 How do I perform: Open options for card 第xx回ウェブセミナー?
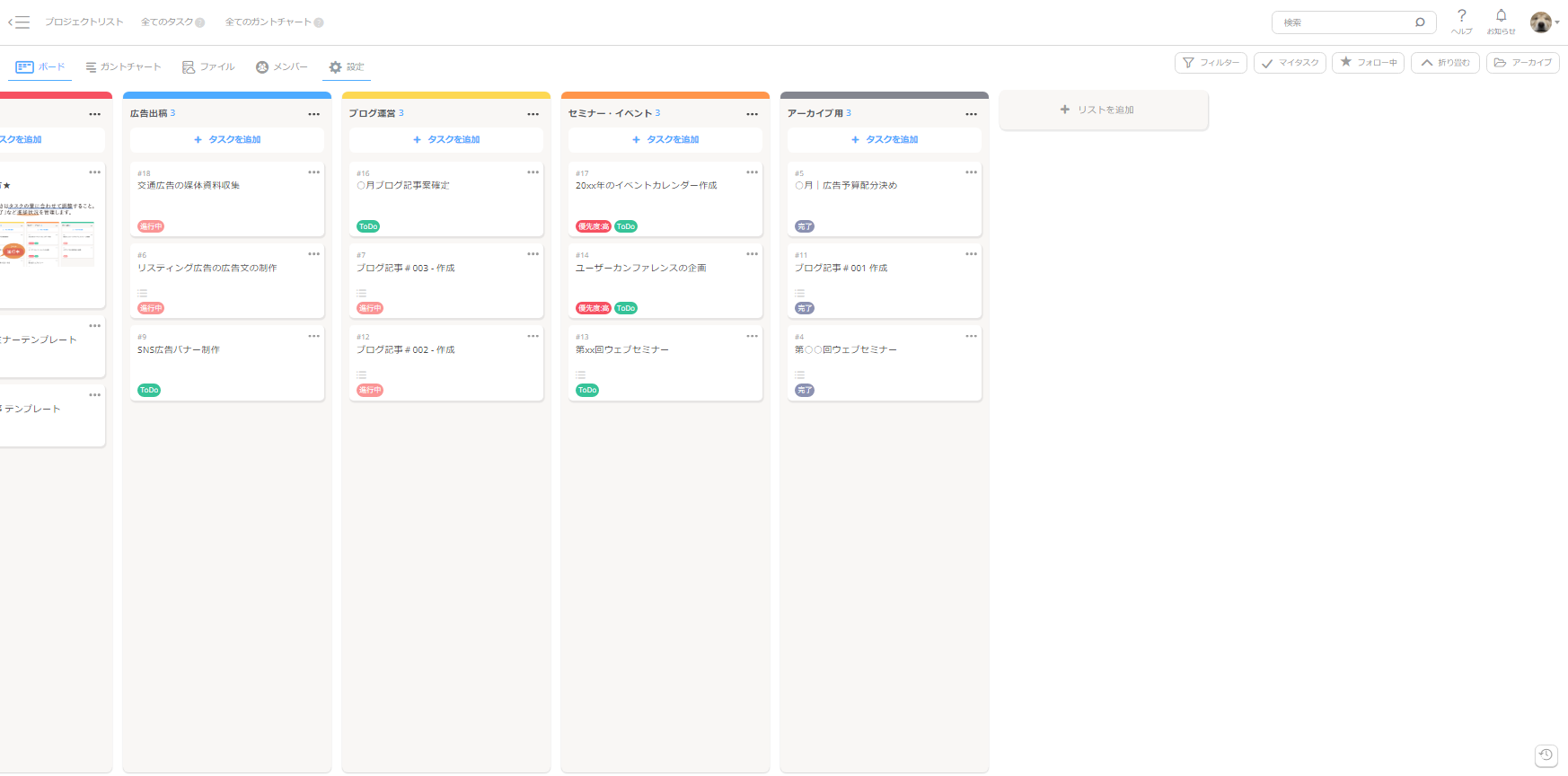coord(752,336)
